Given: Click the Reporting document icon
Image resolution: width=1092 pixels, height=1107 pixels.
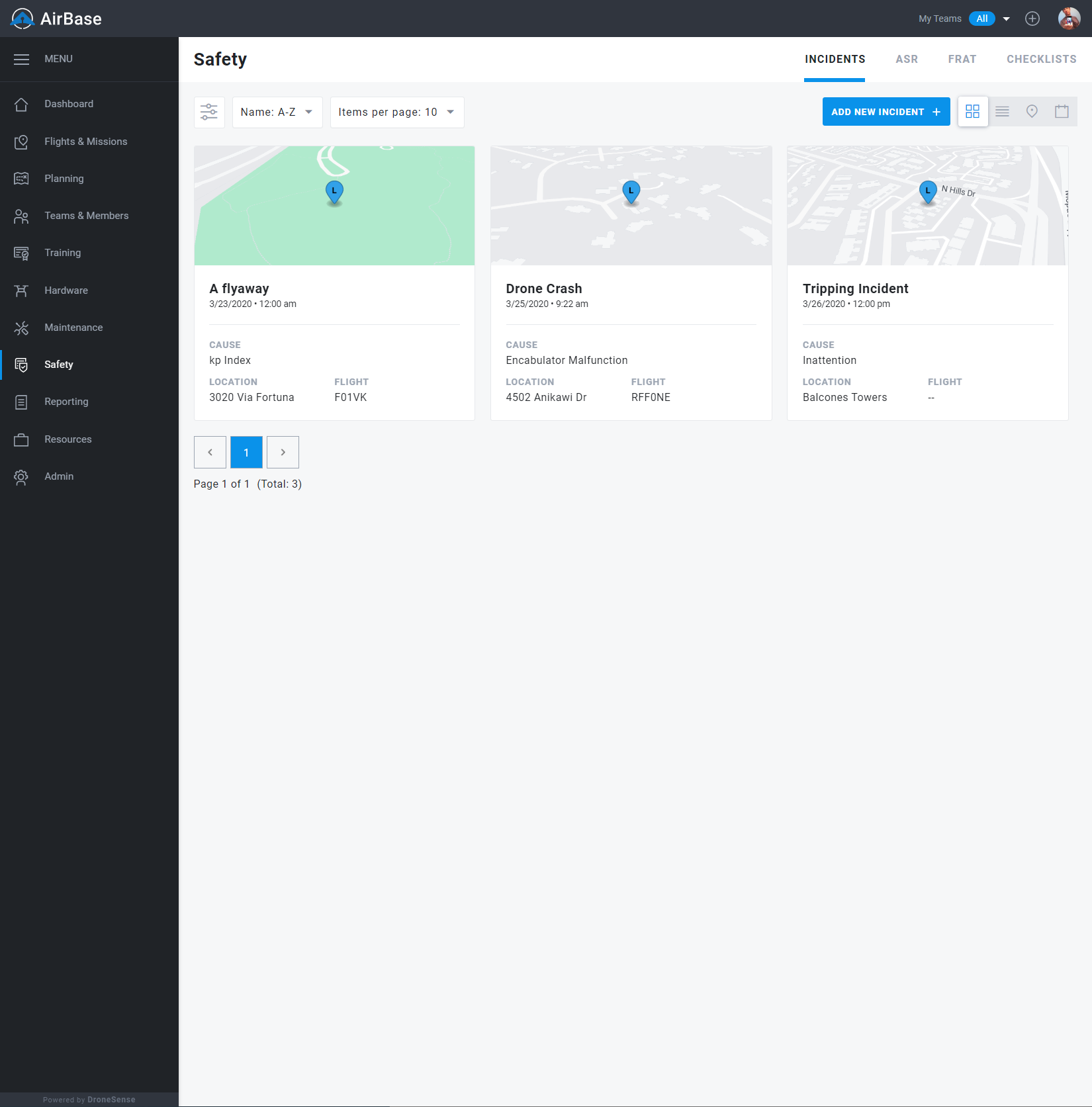Looking at the screenshot, I should [21, 402].
